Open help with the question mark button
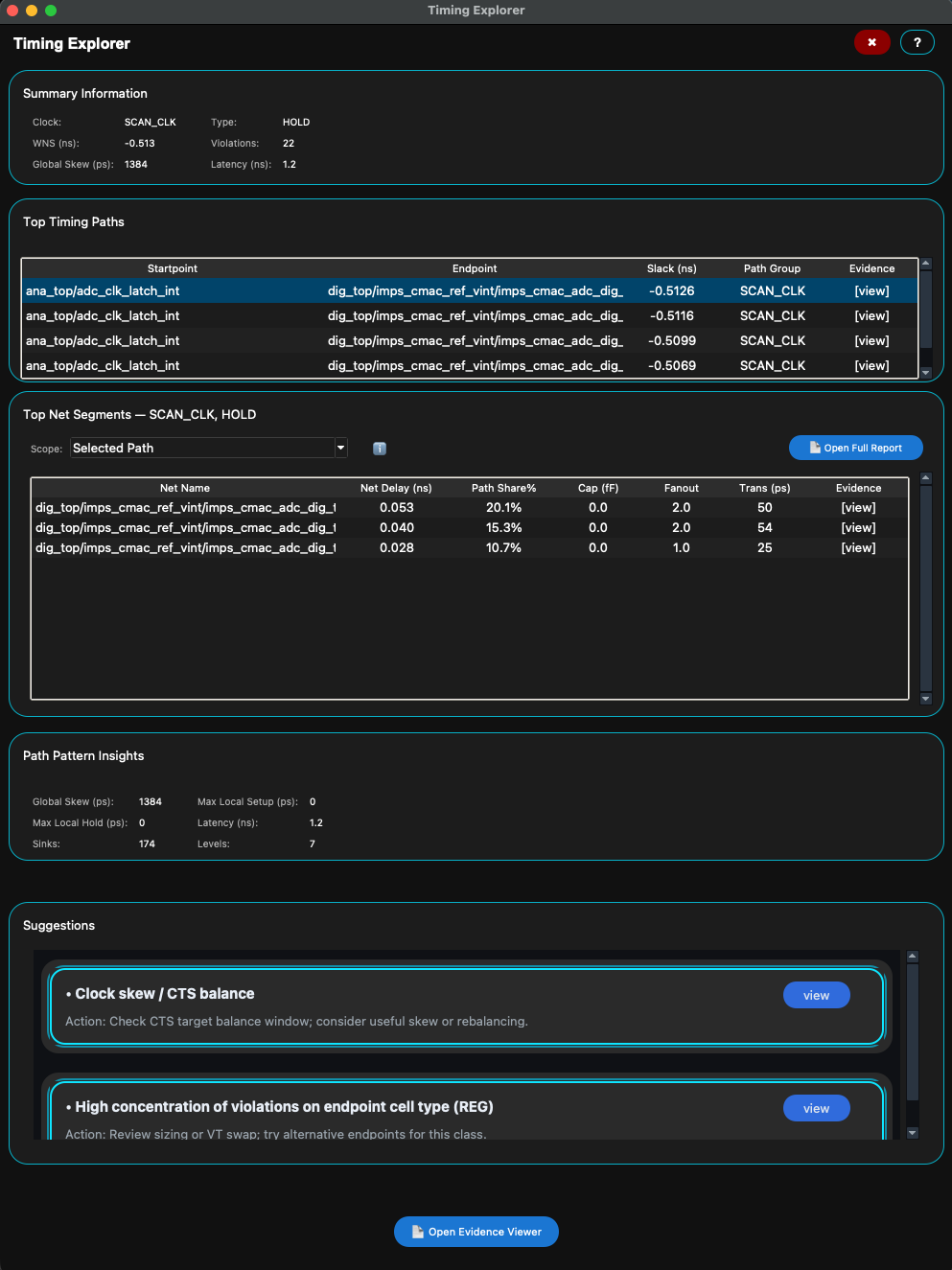This screenshot has width=952, height=1270. 917,42
